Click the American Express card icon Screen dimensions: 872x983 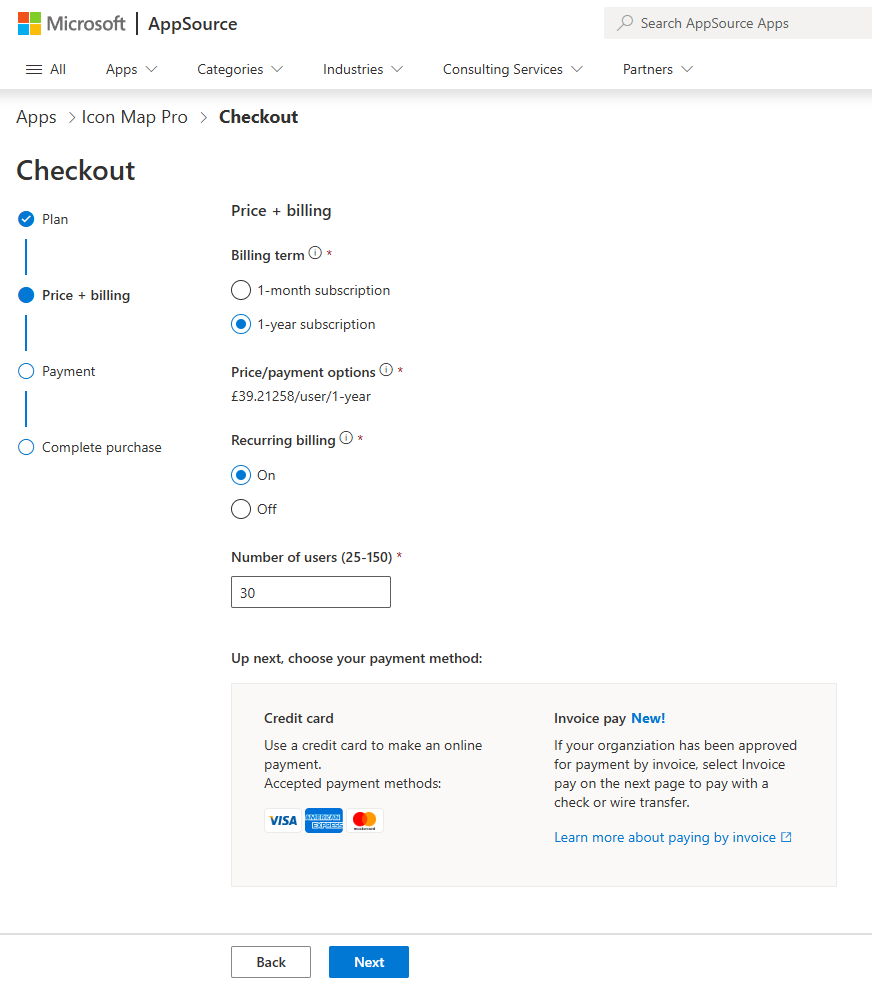[324, 820]
